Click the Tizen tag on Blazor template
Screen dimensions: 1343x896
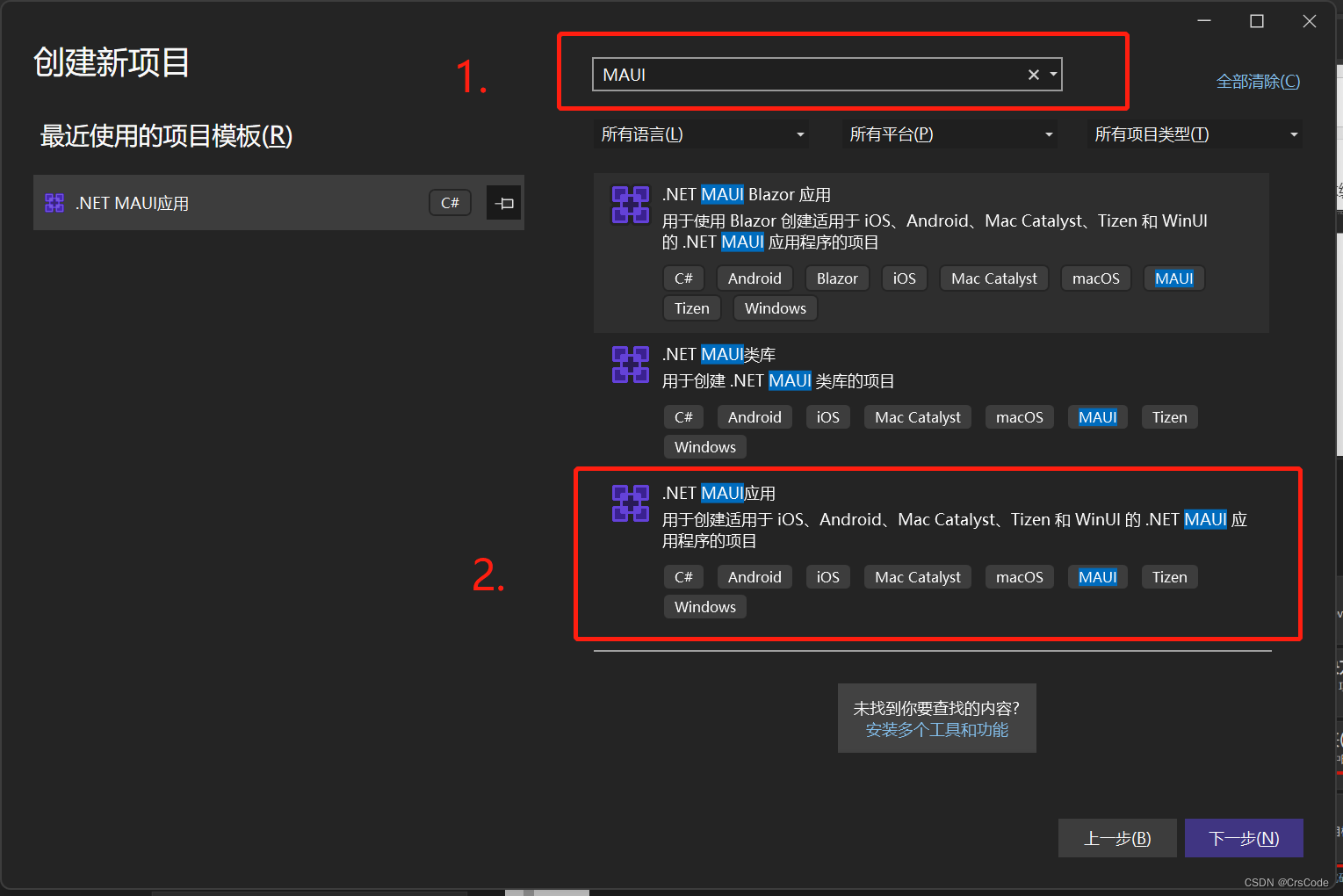pyautogui.click(x=691, y=308)
